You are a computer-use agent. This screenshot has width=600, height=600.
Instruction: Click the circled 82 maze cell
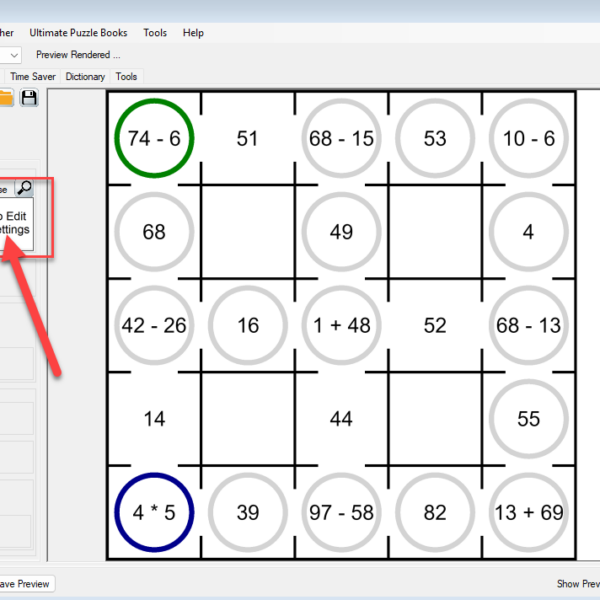click(x=435, y=513)
